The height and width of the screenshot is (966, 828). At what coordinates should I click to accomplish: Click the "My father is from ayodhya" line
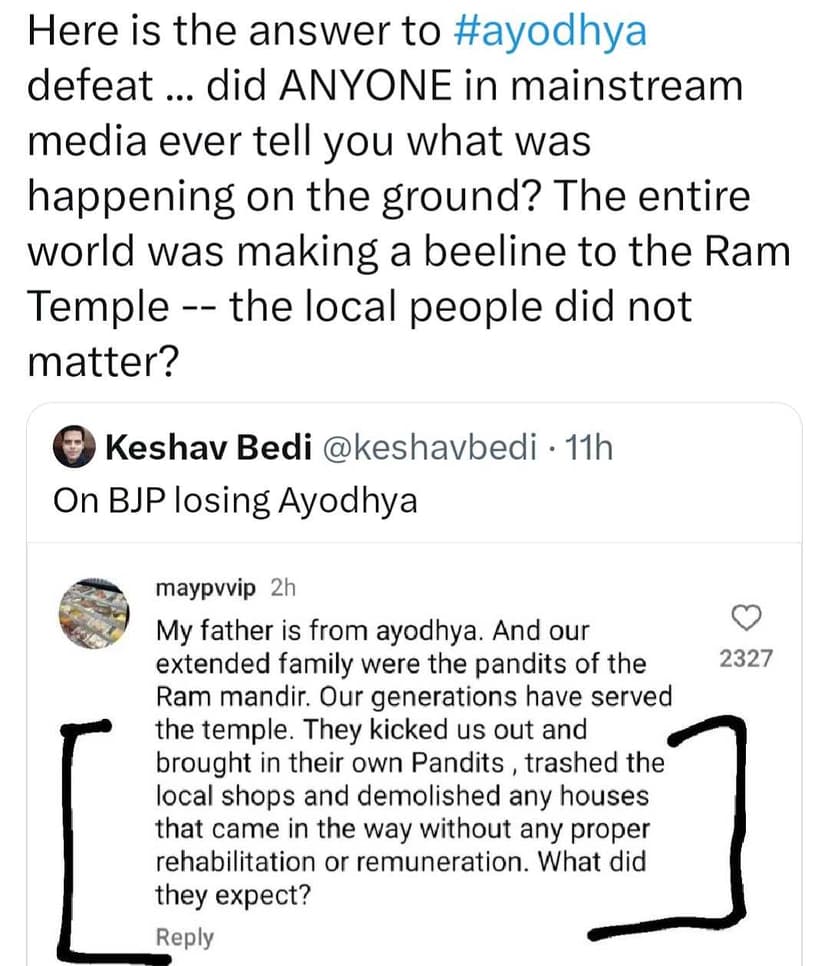(x=372, y=632)
